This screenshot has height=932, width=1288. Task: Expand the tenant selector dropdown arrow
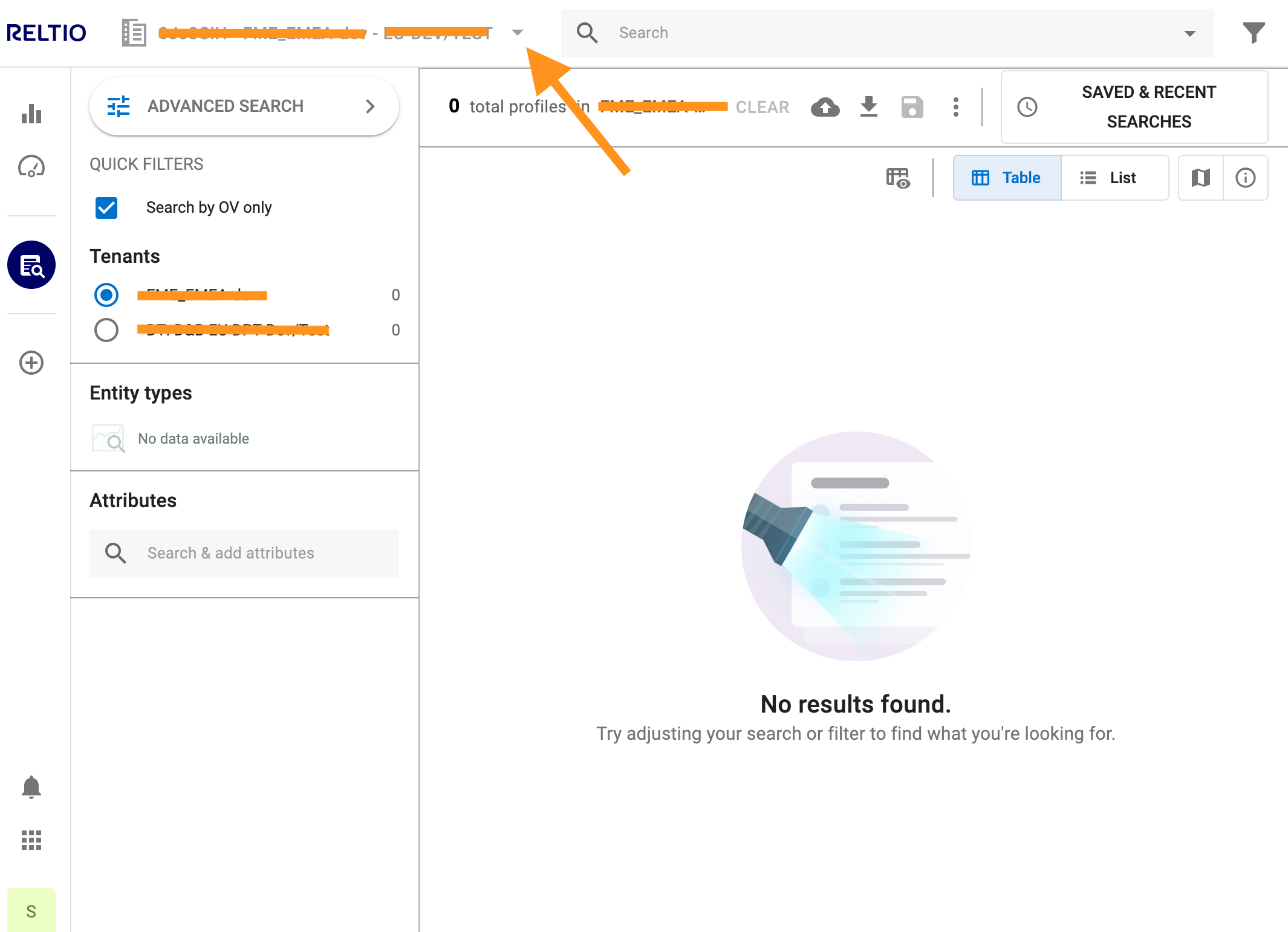tap(518, 33)
